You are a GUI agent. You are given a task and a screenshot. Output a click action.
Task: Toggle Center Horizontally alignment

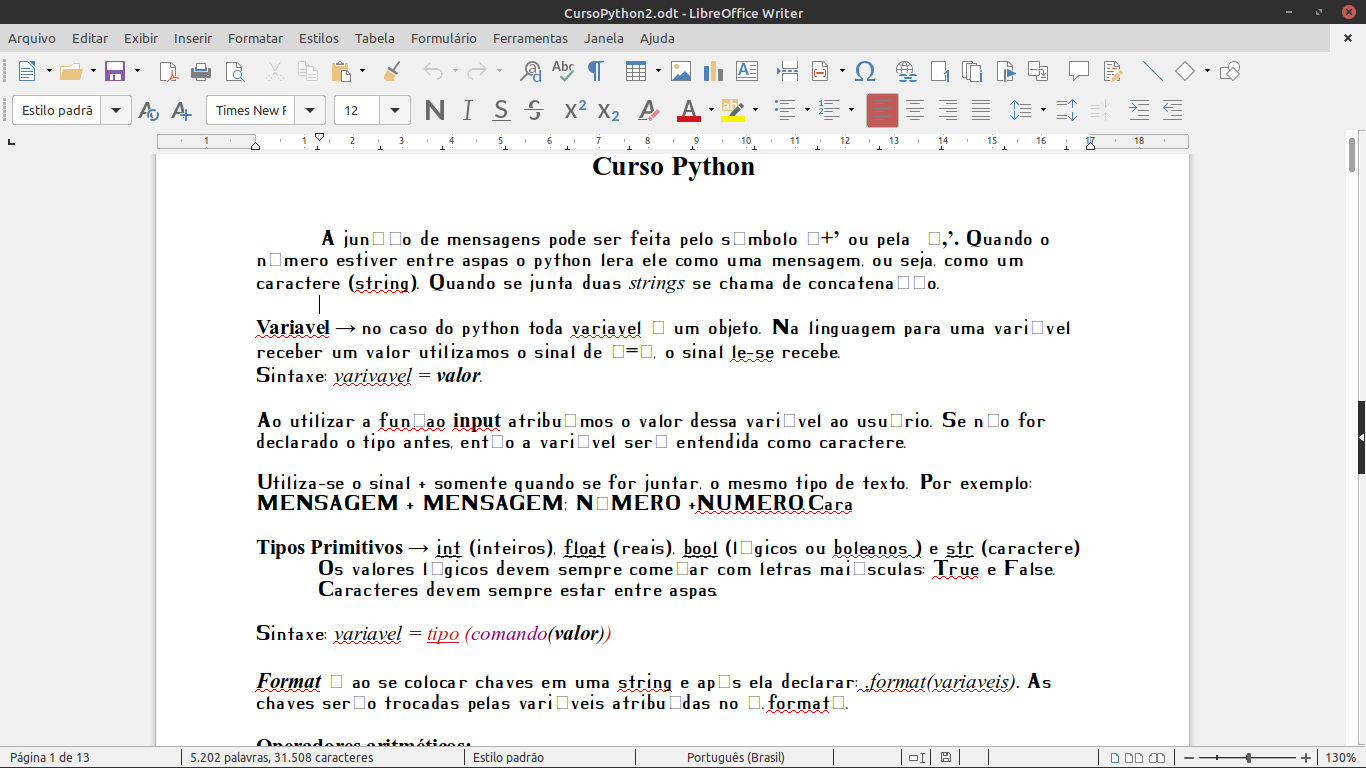(x=915, y=110)
